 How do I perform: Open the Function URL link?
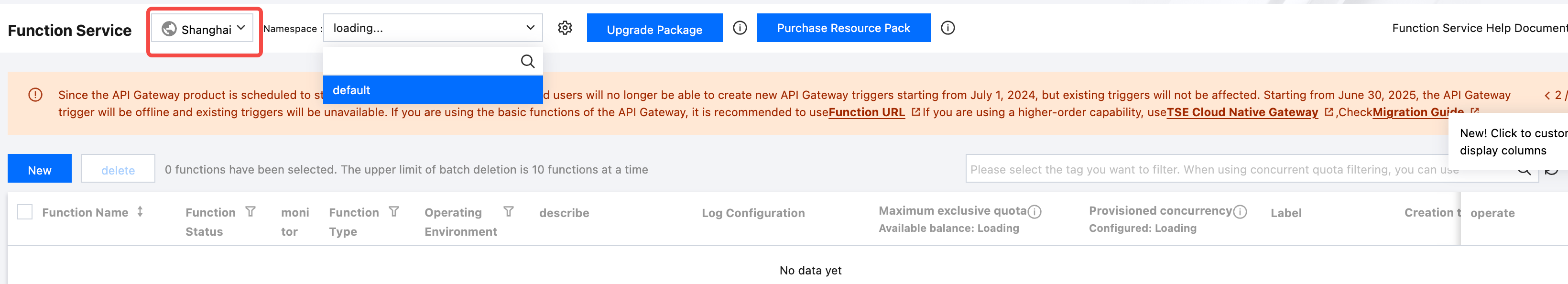(866, 112)
